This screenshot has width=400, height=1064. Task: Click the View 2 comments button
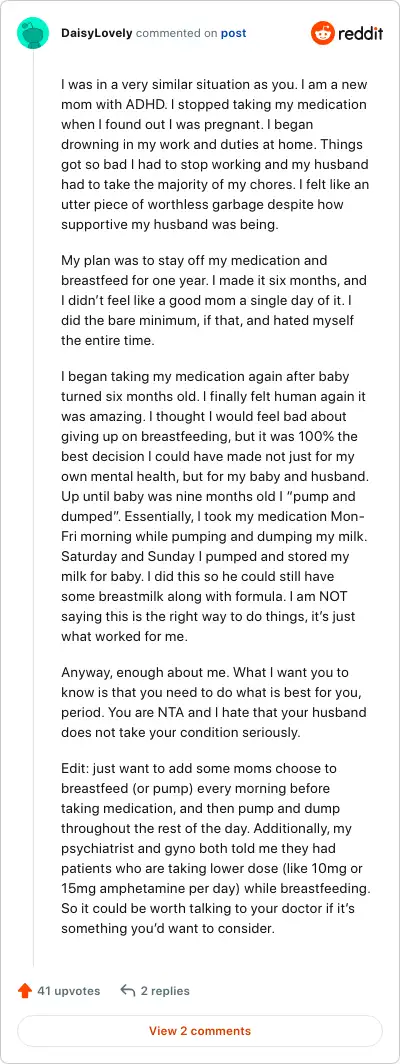click(200, 1031)
